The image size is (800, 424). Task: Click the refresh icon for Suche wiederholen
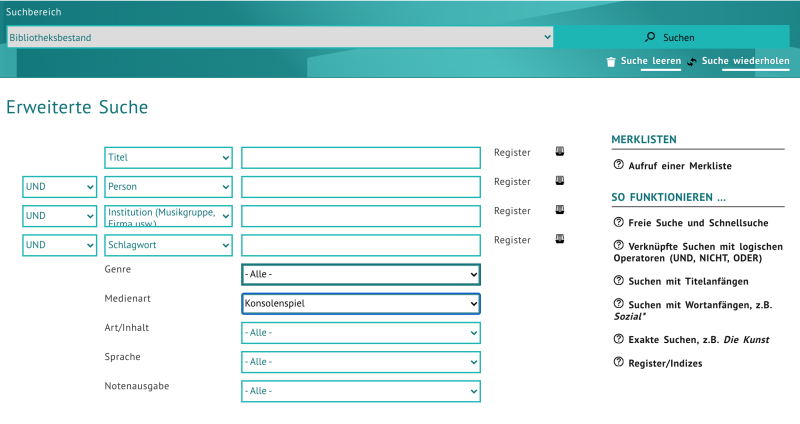pyautogui.click(x=691, y=62)
